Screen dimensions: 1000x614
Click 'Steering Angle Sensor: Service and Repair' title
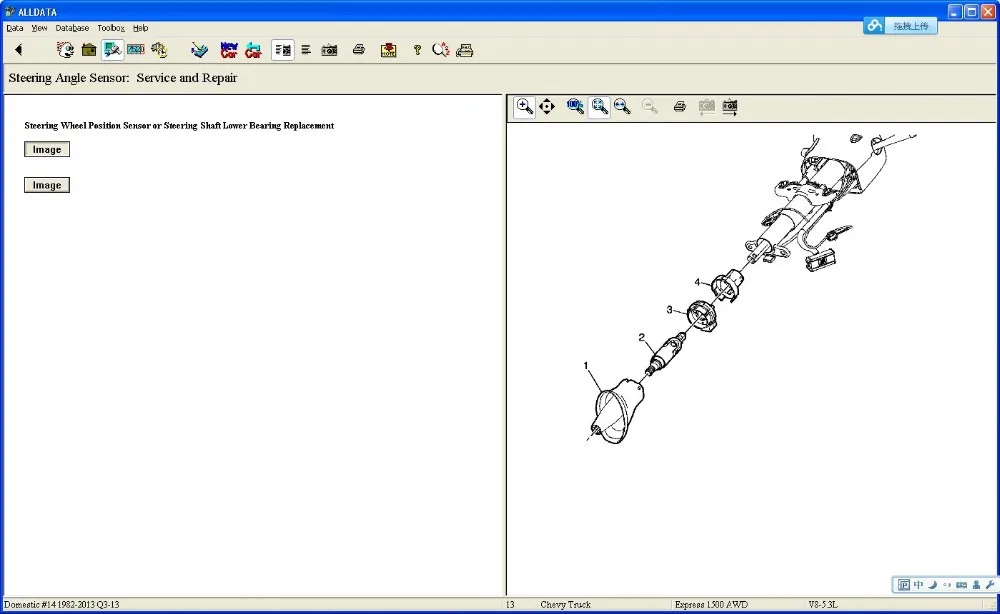coord(122,78)
